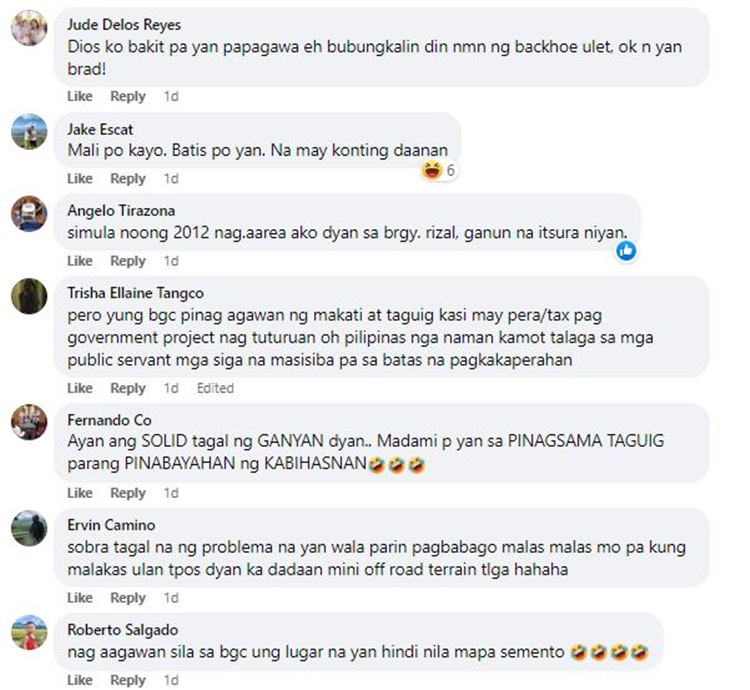The height and width of the screenshot is (690, 750).
Task: Open Angelo Tirazona's profile photo
Action: 29,214
